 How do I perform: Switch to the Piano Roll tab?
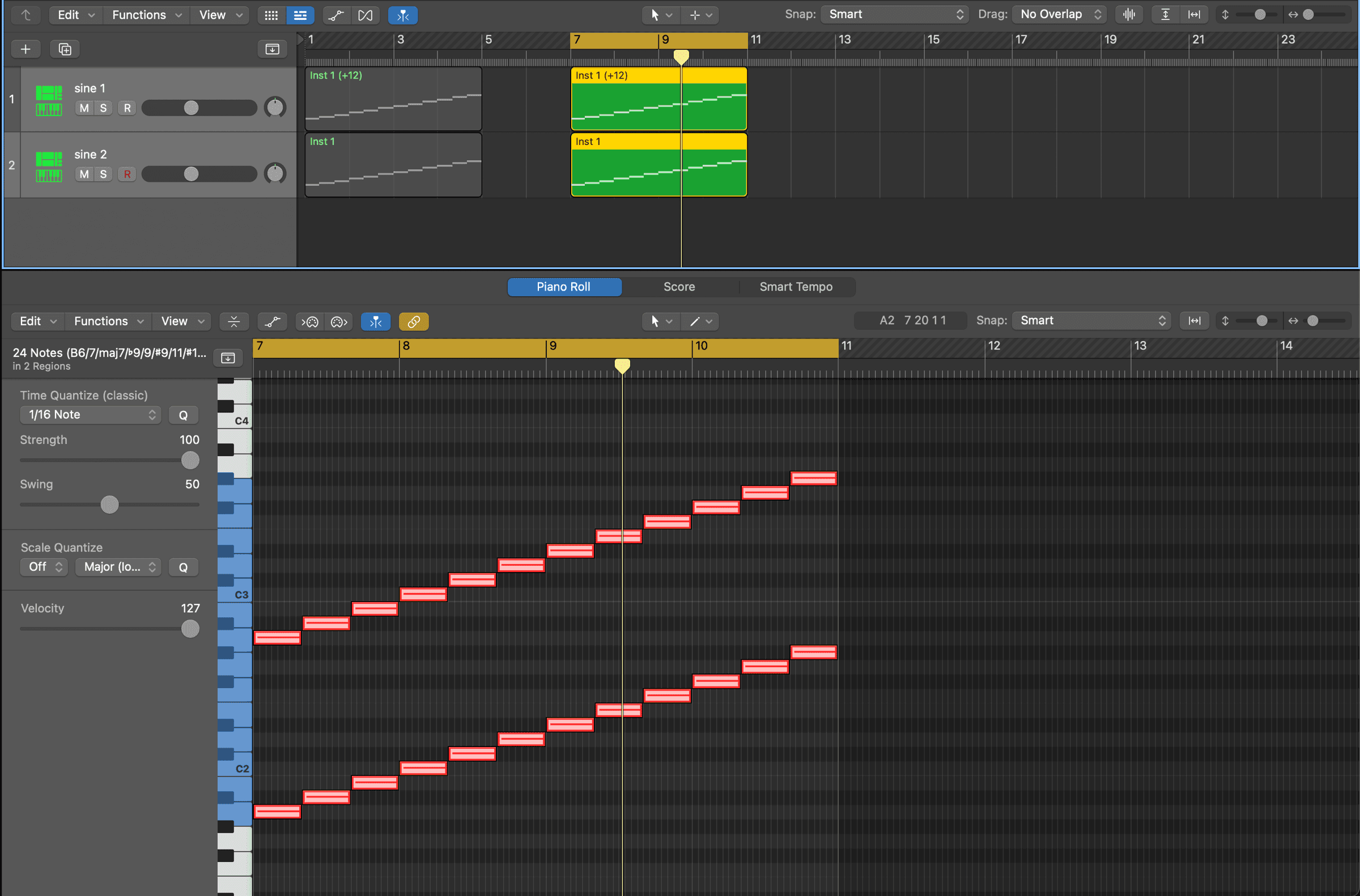click(564, 287)
